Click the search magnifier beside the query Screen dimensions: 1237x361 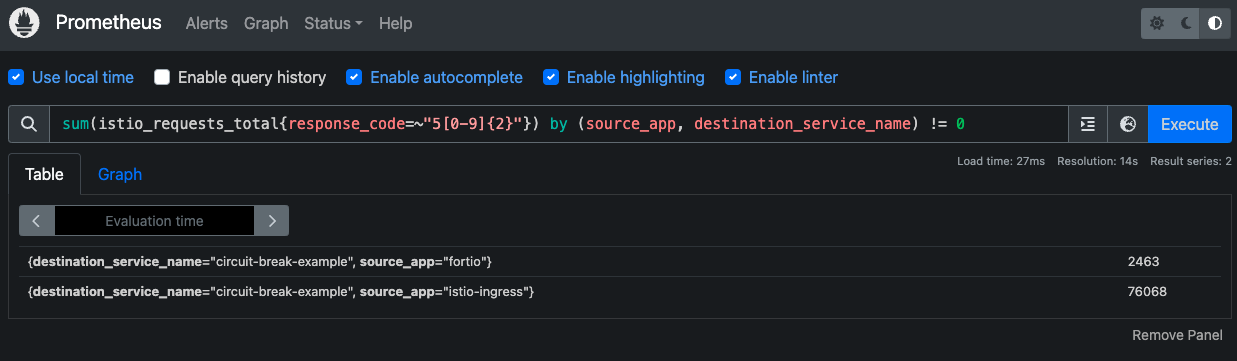coord(28,124)
